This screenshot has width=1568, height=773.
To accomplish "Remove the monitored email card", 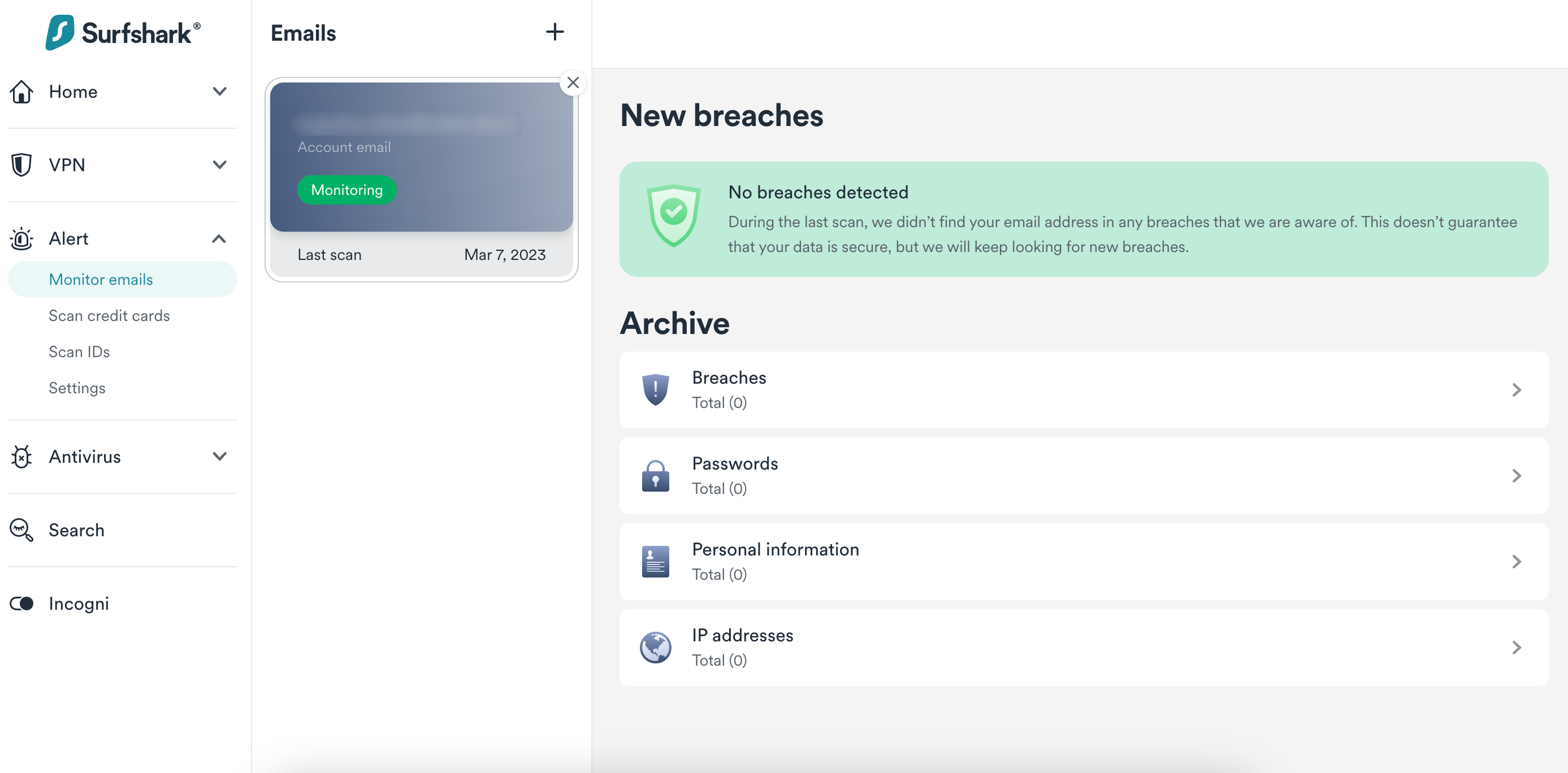I will [x=572, y=82].
